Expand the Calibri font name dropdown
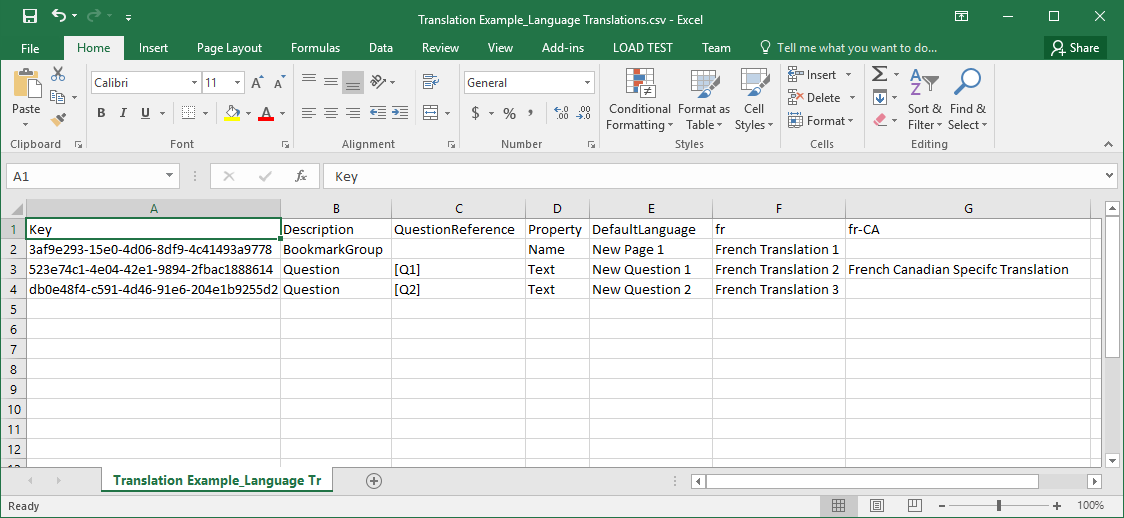Viewport: 1124px width, 518px height. [194, 83]
